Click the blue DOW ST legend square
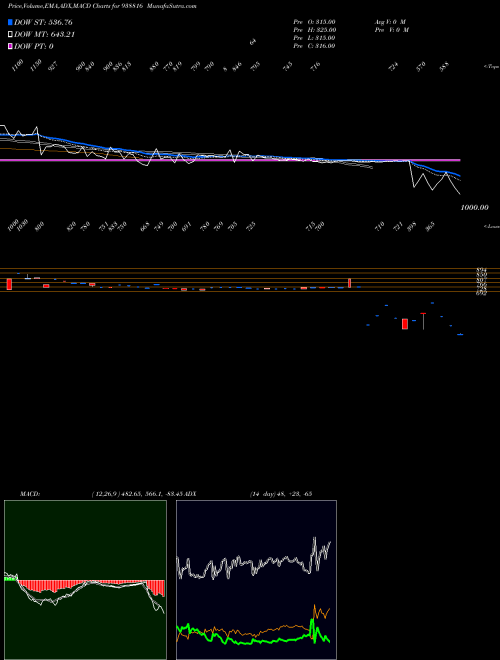500x660 pixels. [10, 22]
